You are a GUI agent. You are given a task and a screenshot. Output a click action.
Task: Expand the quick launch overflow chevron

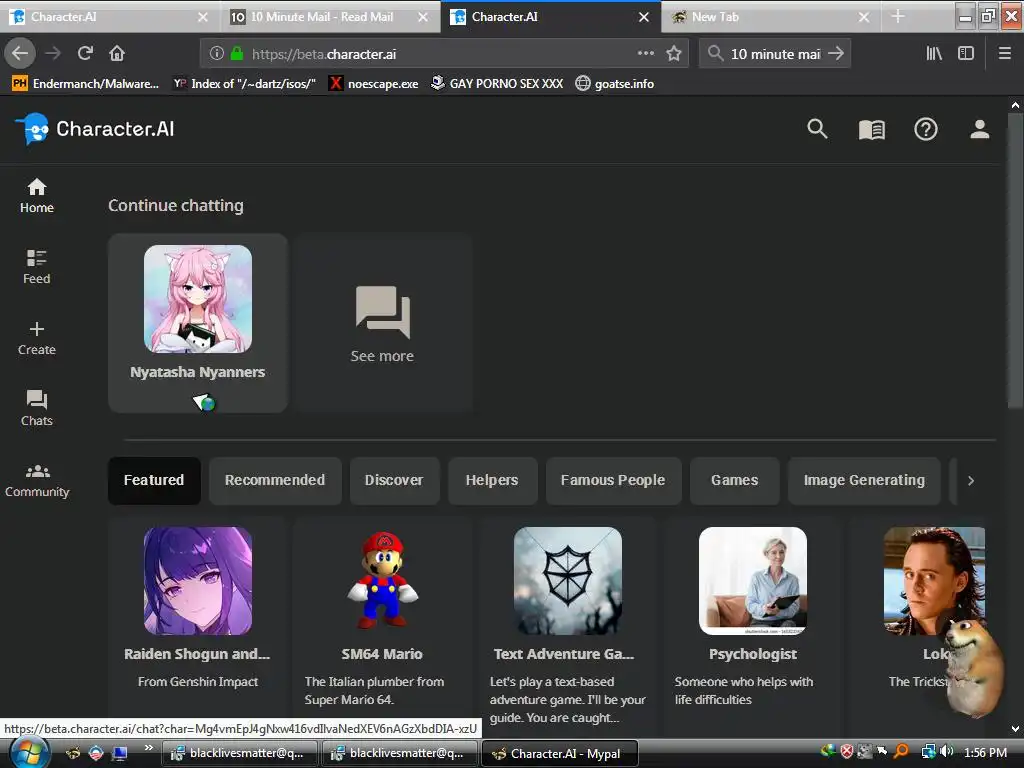149,747
